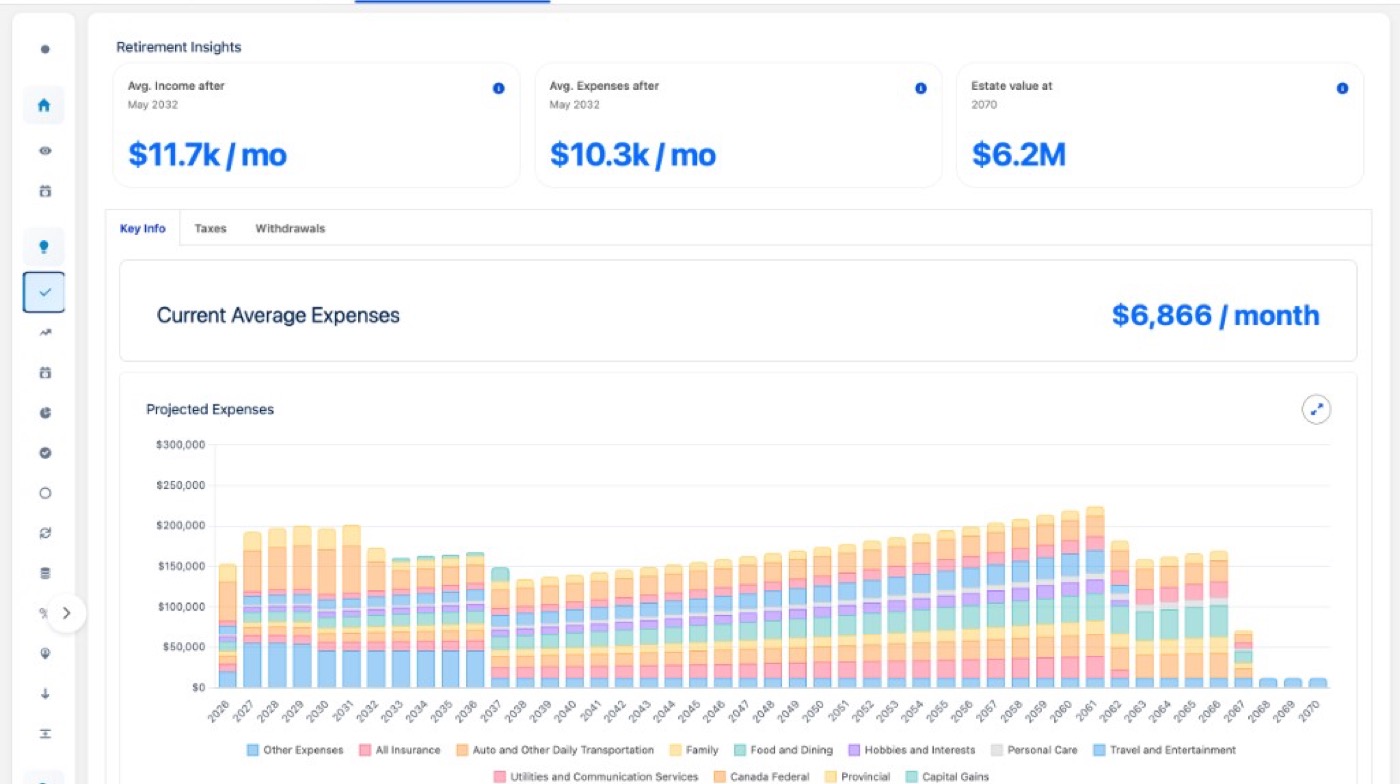
Task: Click the Projected Expenses chart title
Action: [210, 409]
